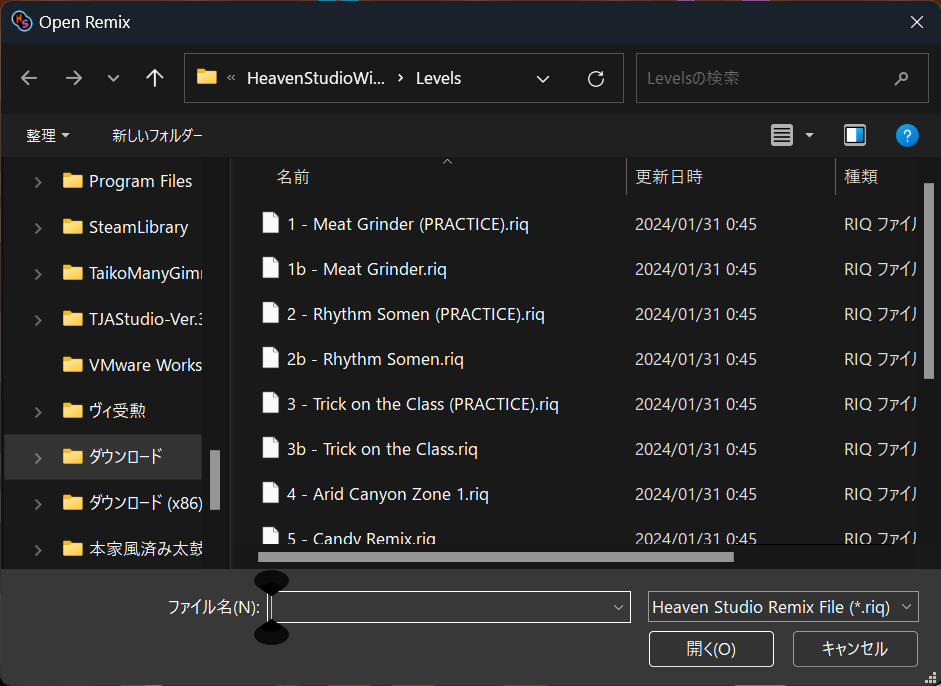Create a new folder via 新しいフォルダー

pos(157,135)
